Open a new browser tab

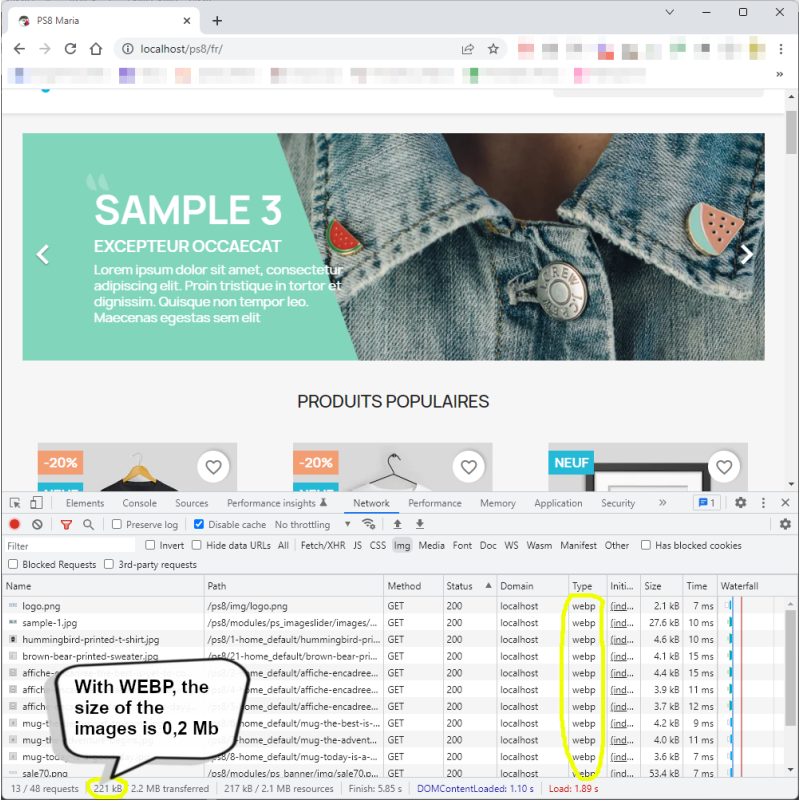[217, 21]
